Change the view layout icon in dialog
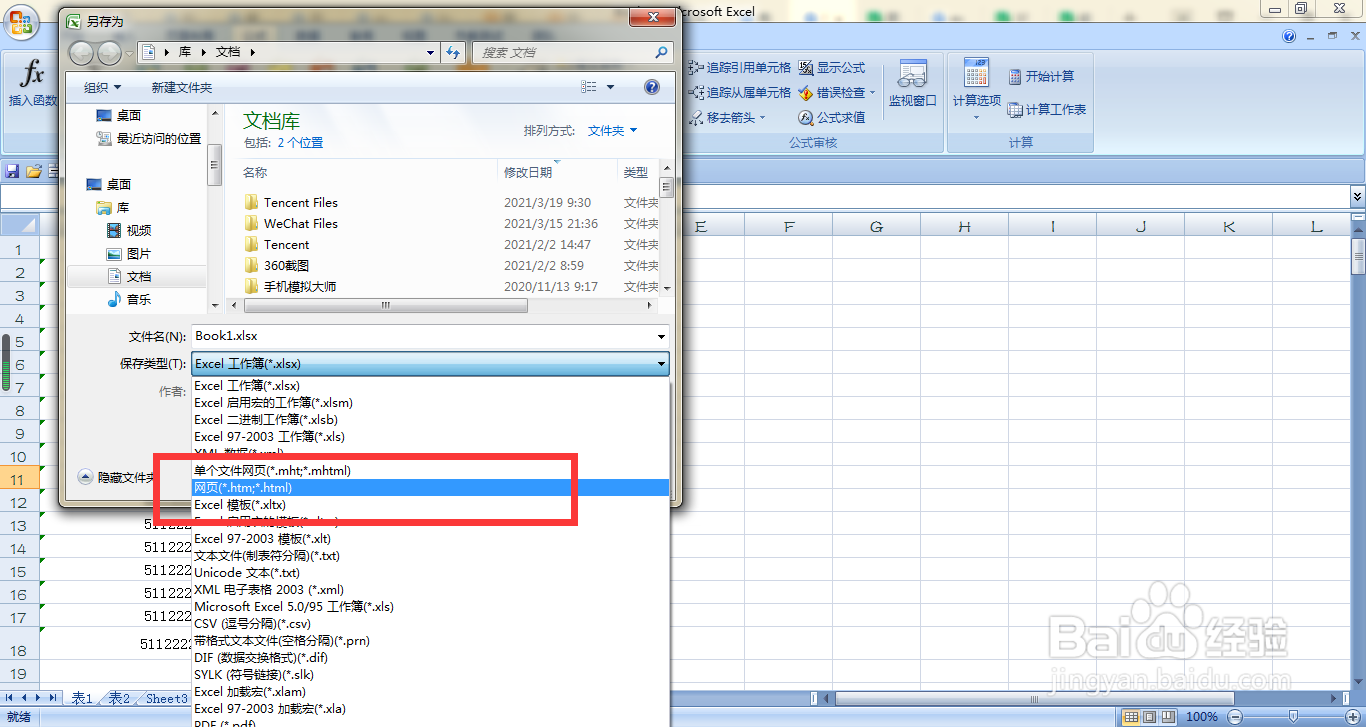This screenshot has width=1366, height=727. (x=589, y=87)
